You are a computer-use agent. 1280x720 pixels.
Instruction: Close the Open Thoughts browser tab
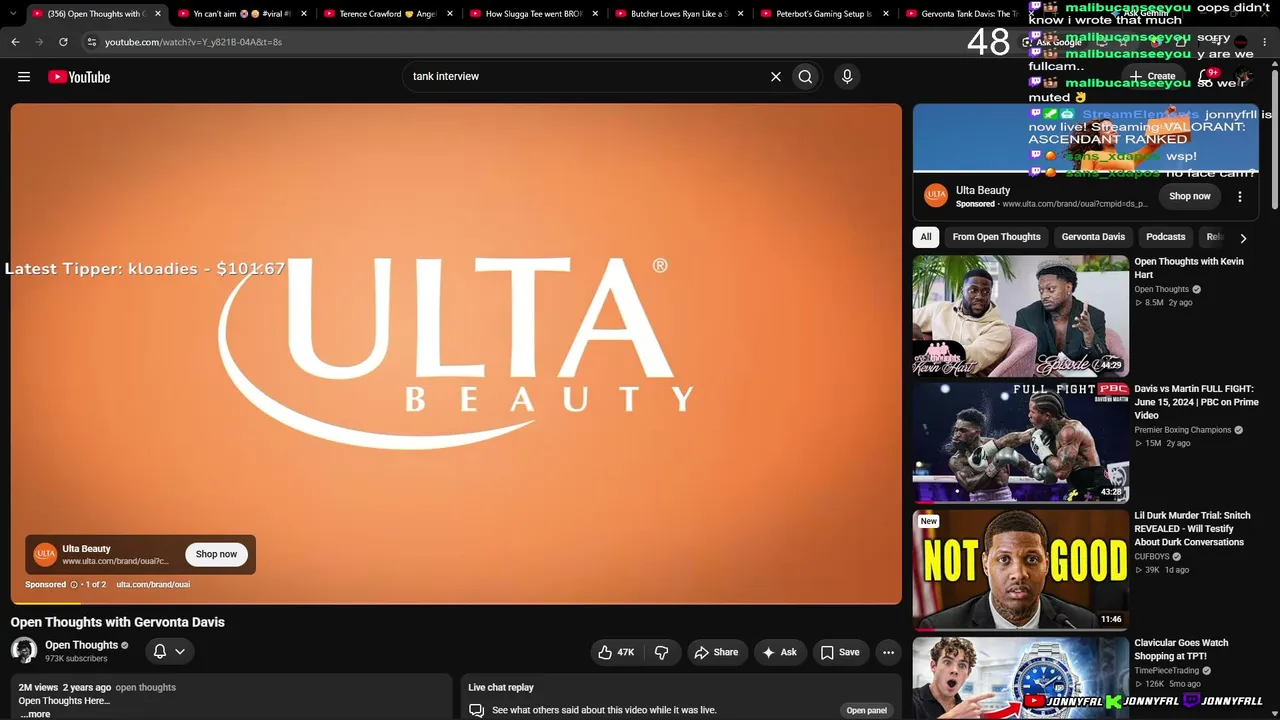tap(158, 14)
